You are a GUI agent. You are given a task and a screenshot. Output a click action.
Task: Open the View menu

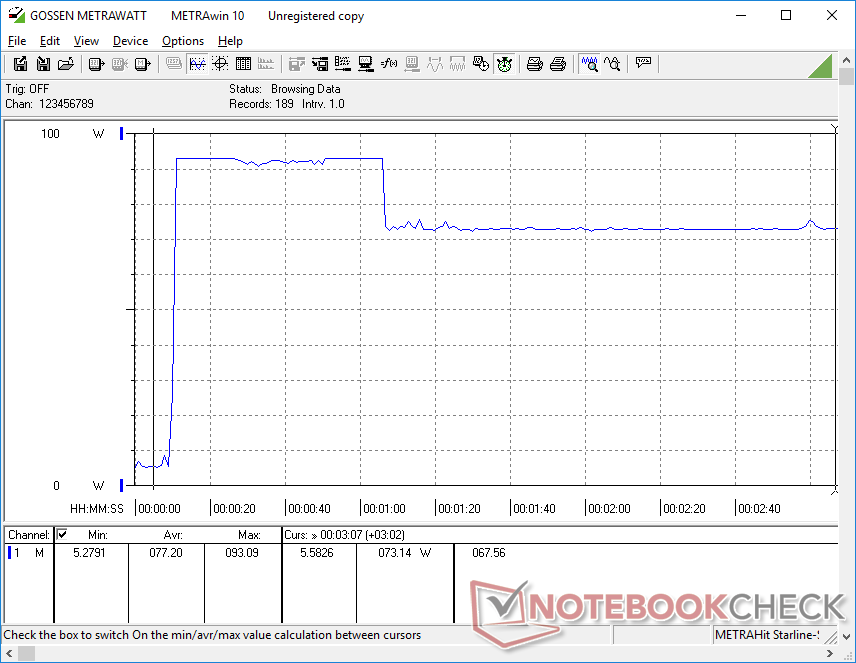click(86, 41)
